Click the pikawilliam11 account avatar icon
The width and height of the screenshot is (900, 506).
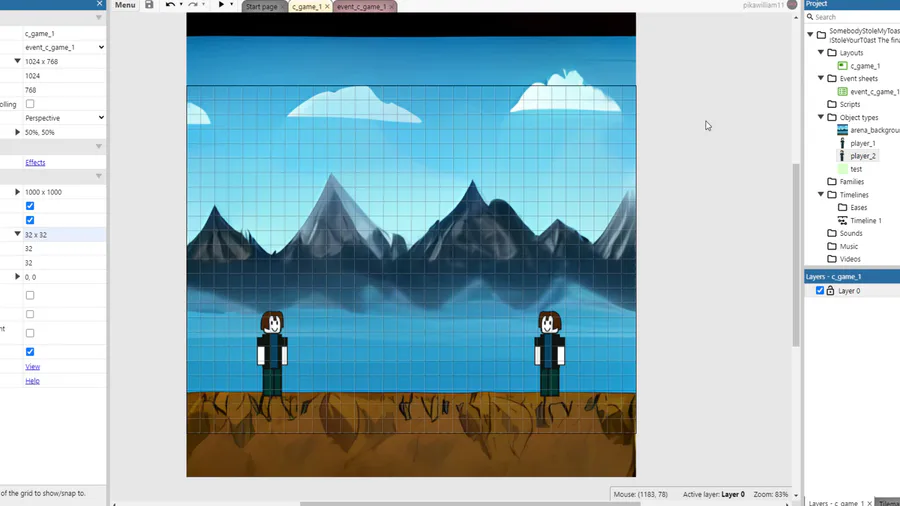tap(792, 5)
